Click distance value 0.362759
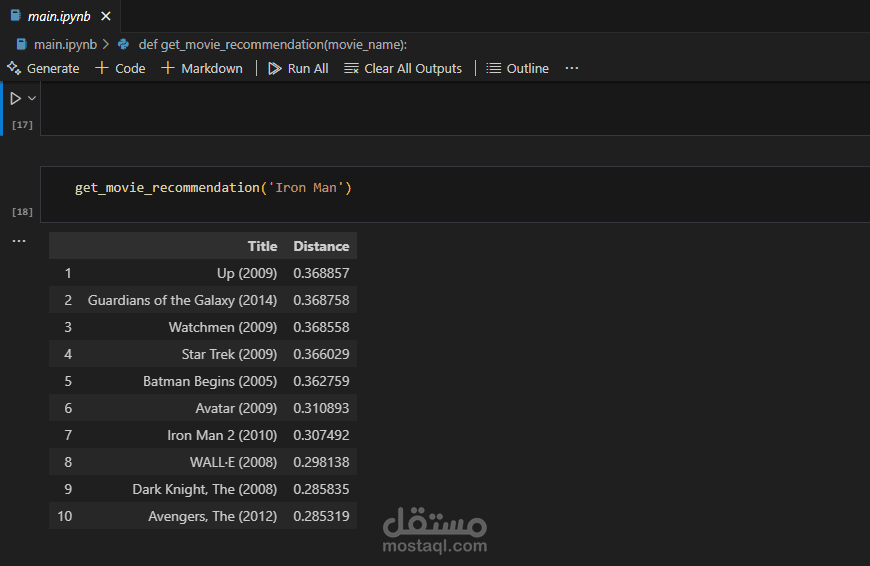 tap(321, 381)
